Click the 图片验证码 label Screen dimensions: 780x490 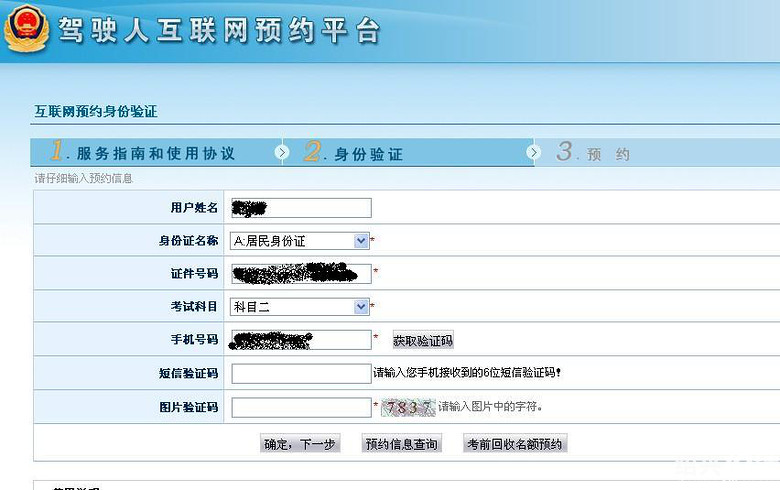click(x=188, y=407)
